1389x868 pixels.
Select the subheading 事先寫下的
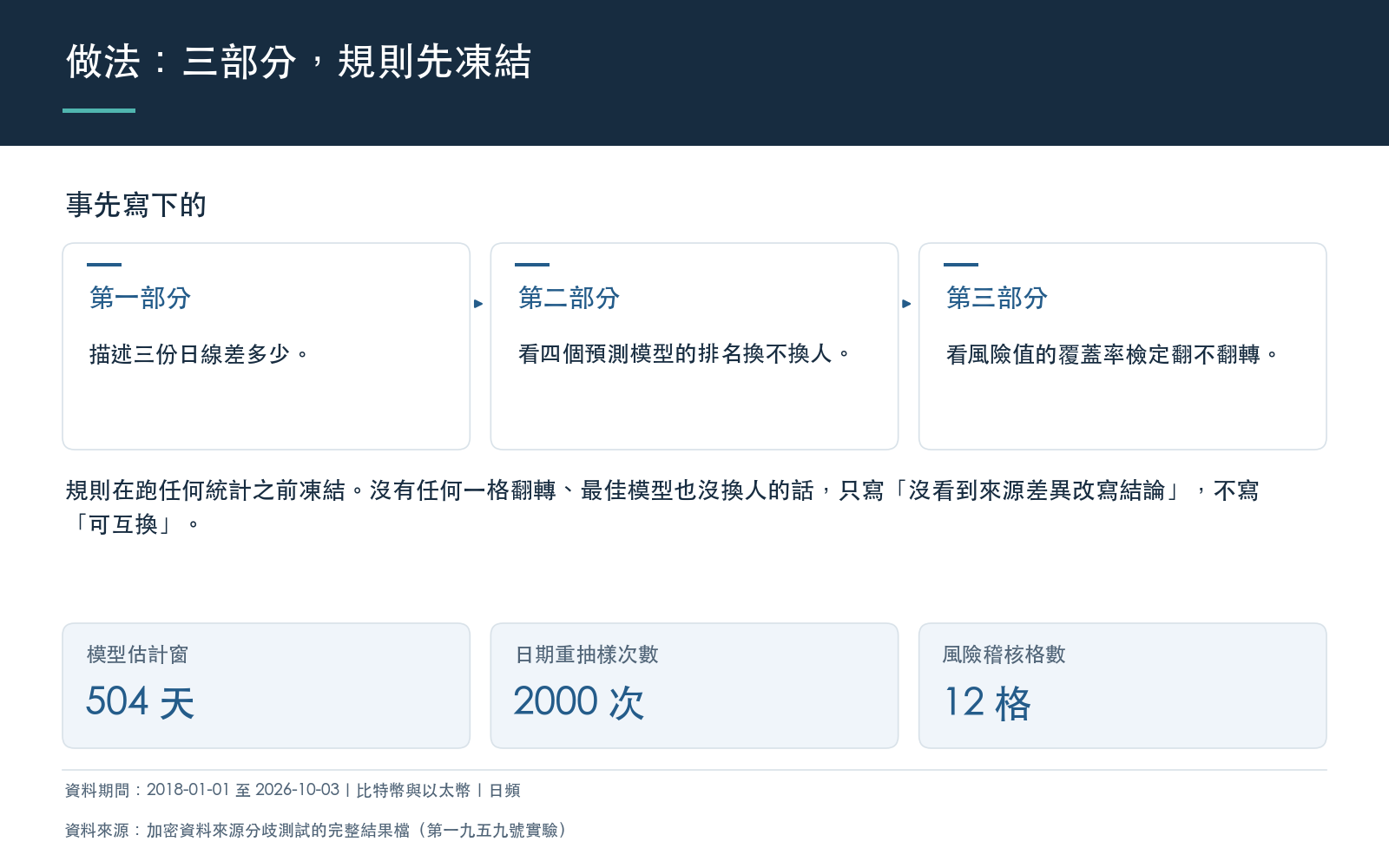136,205
